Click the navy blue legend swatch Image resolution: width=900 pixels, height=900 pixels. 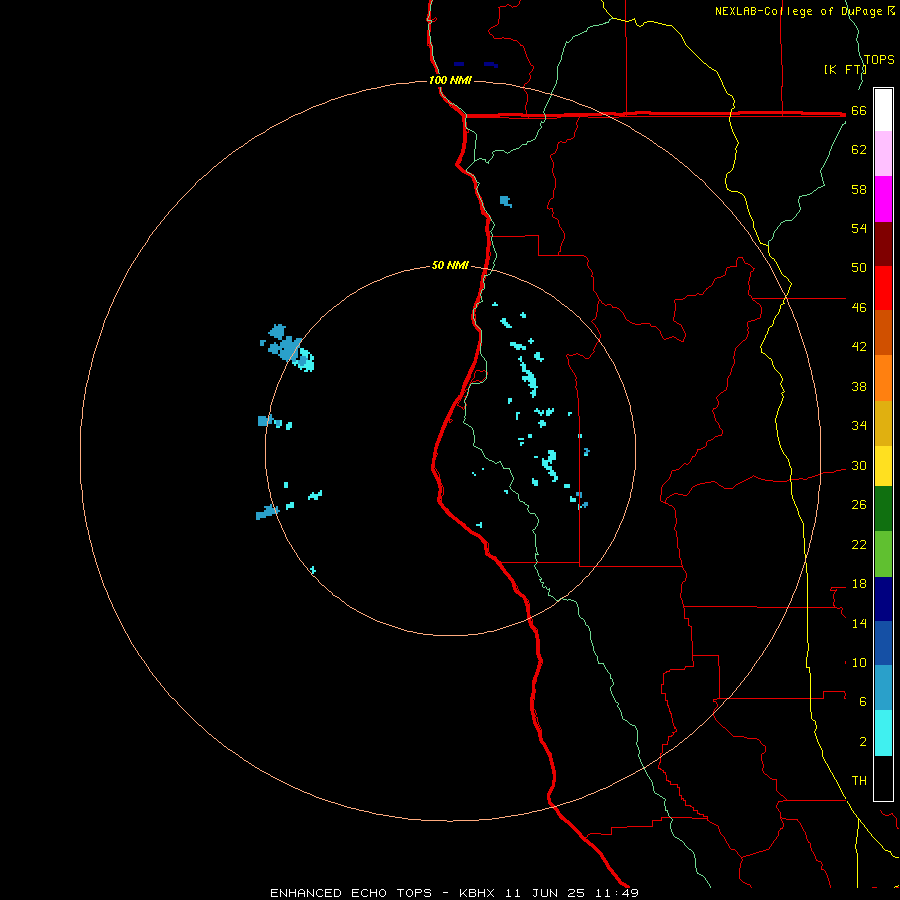(883, 598)
